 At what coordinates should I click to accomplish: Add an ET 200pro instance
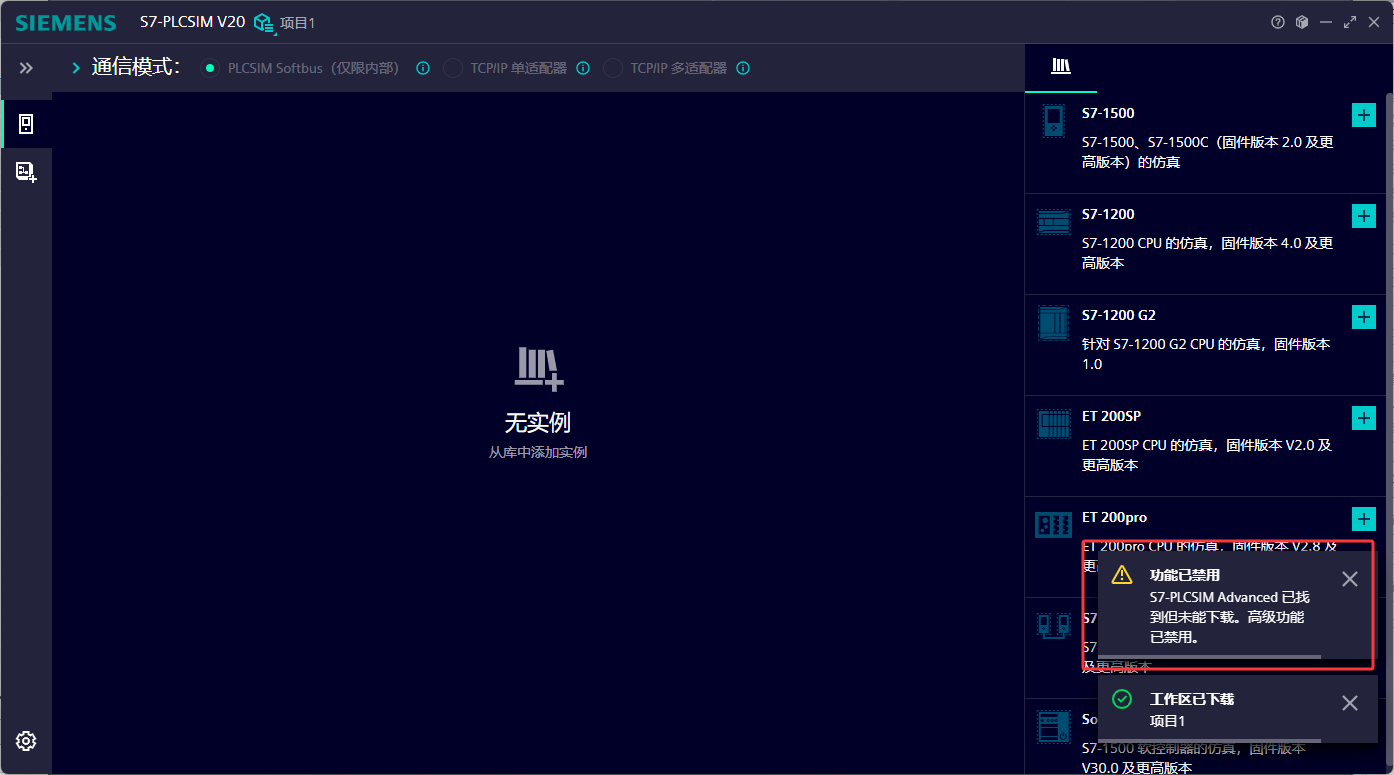(1363, 519)
